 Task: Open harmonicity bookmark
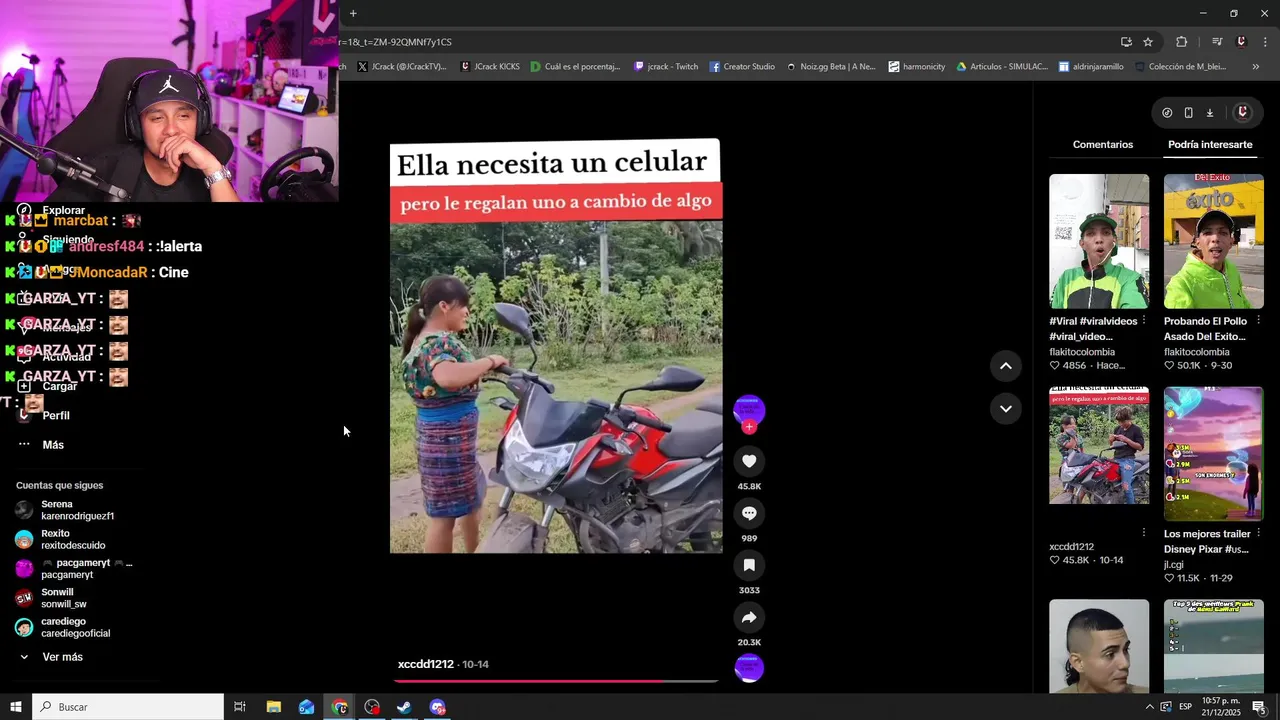[916, 67]
